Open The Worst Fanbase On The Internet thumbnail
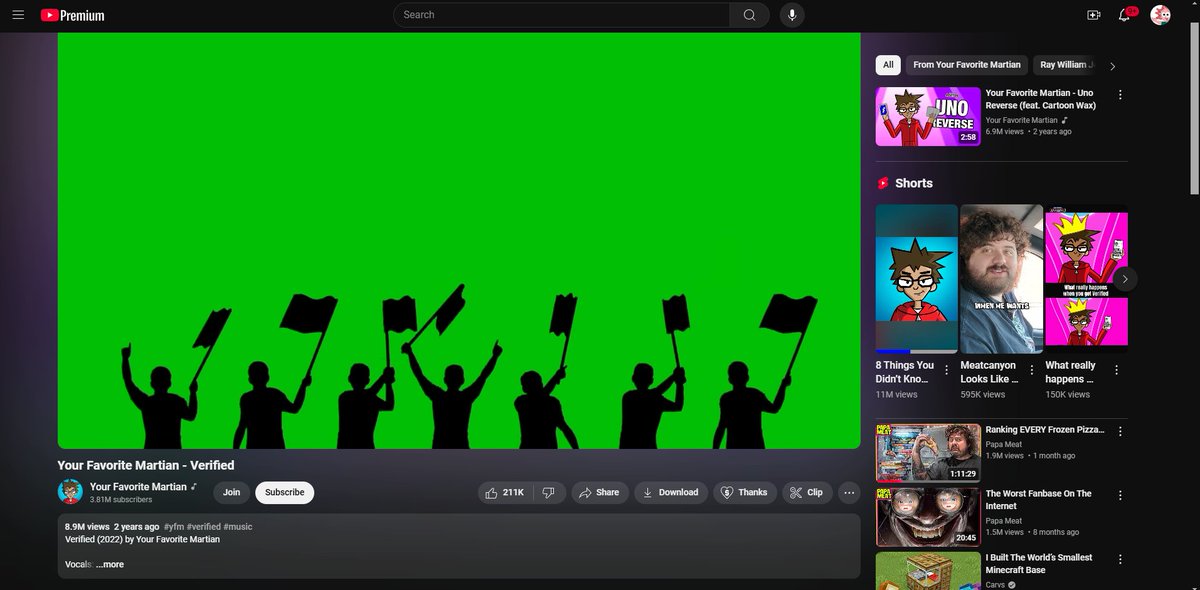The height and width of the screenshot is (590, 1200). pyautogui.click(x=928, y=517)
